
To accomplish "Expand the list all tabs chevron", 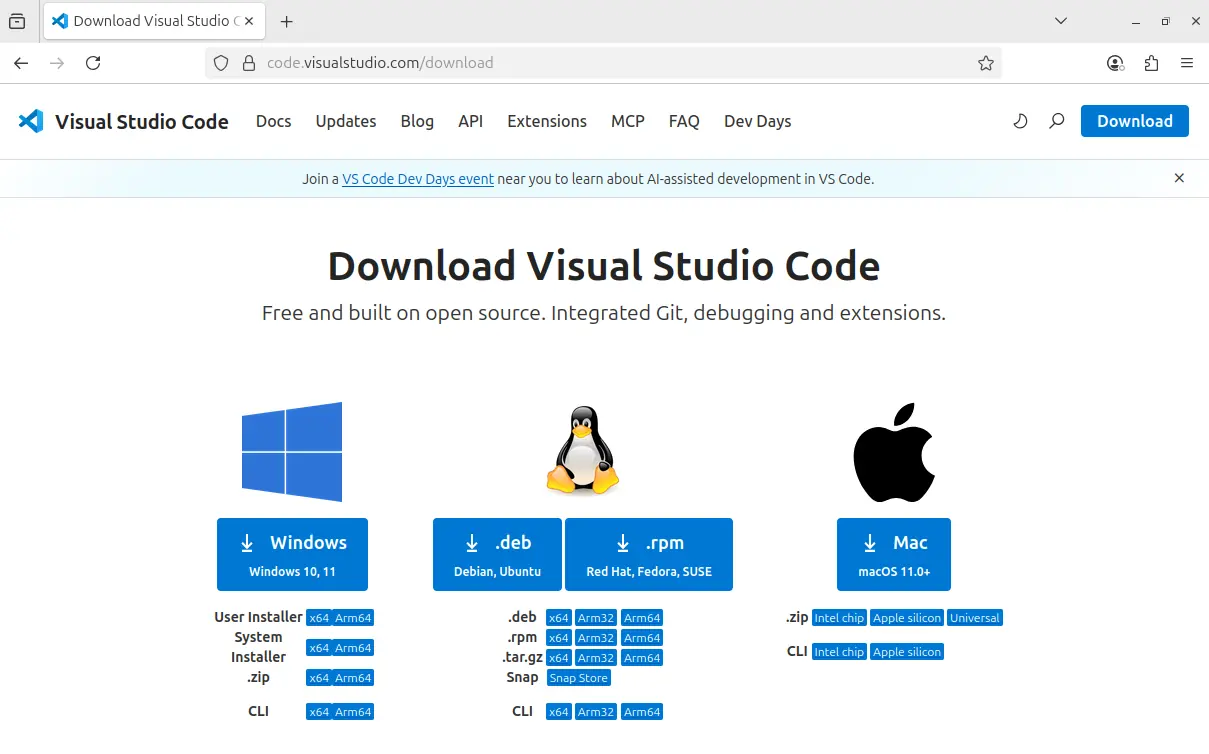I will pyautogui.click(x=1061, y=21).
